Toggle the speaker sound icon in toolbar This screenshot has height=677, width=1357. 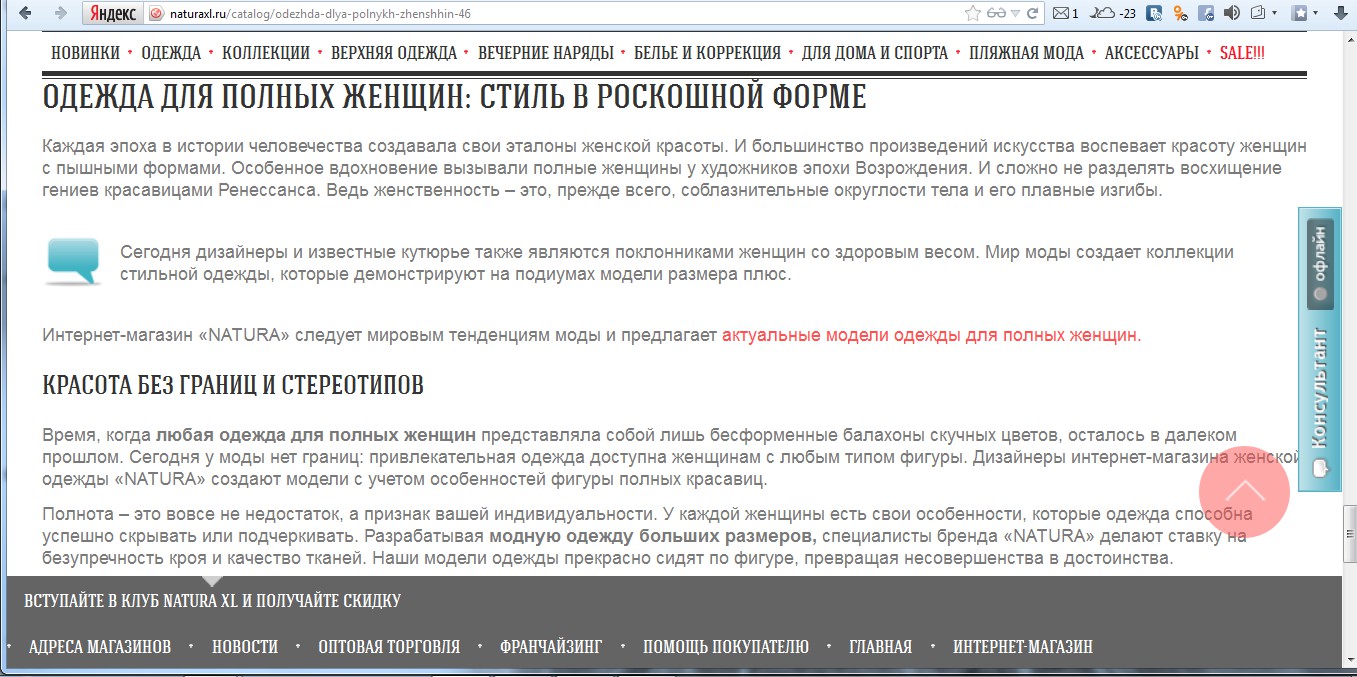click(x=1232, y=13)
